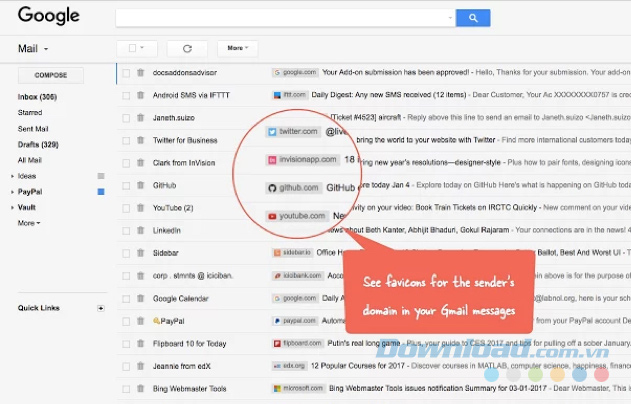Click the ifttt.com favicon label
Image resolution: width=631 pixels, height=404 pixels.
[291, 95]
